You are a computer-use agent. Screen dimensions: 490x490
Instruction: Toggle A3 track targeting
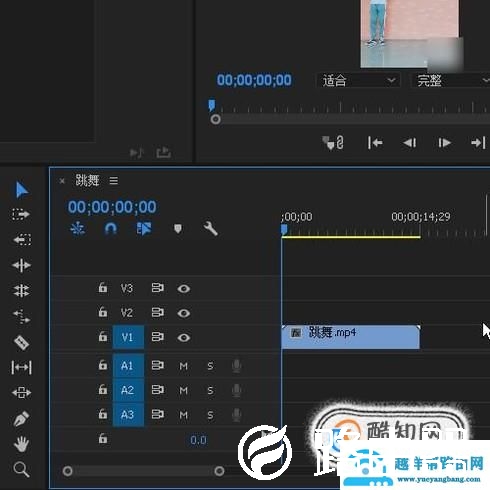[x=128, y=415]
